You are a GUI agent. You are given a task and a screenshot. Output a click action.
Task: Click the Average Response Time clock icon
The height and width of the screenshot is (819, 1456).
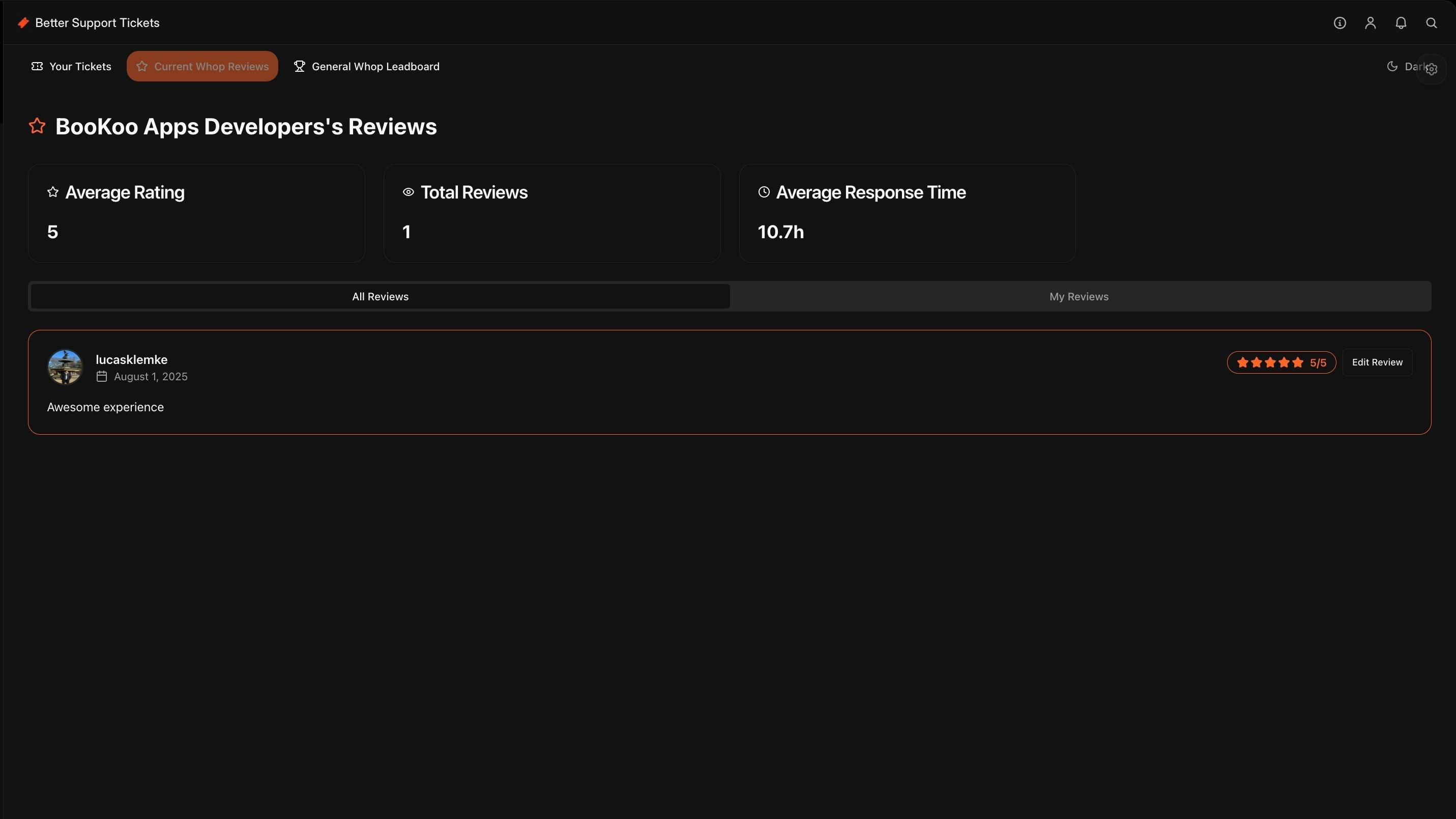(x=764, y=192)
